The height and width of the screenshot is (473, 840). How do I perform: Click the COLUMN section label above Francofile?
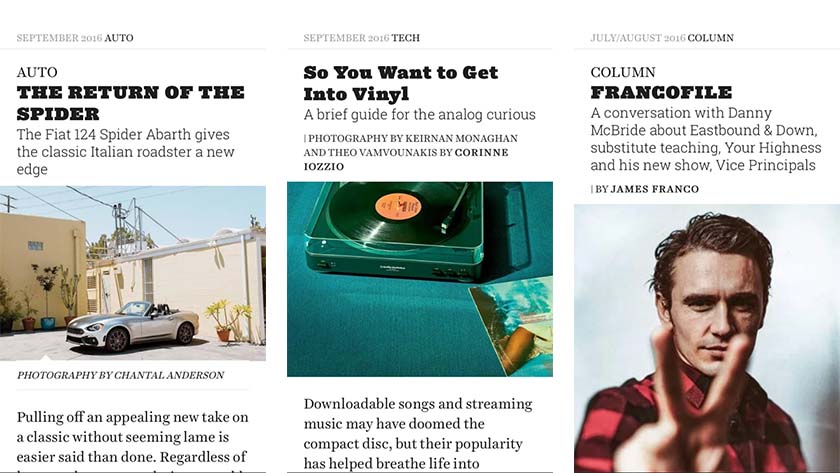click(x=622, y=72)
